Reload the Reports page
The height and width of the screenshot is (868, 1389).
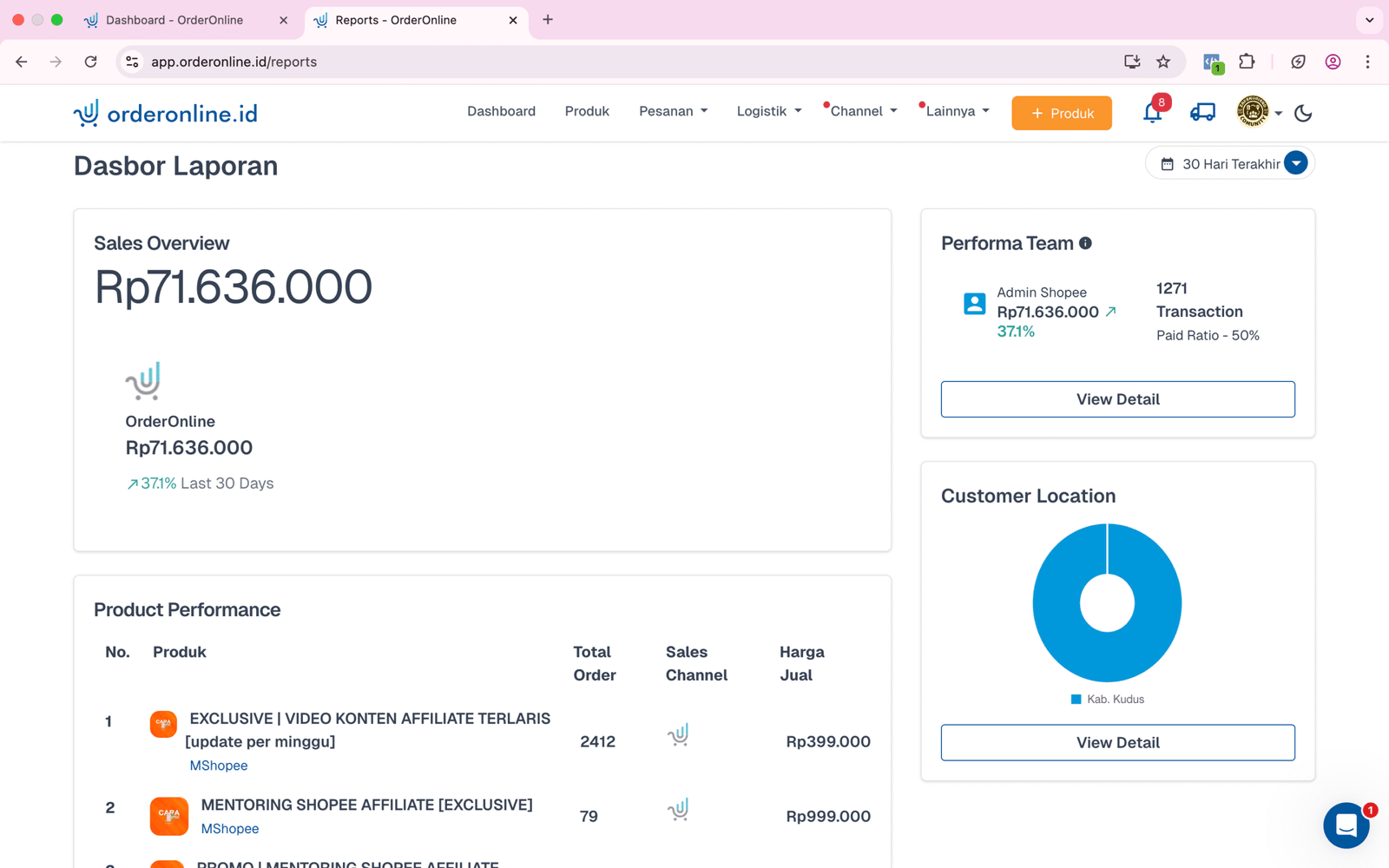(x=90, y=62)
